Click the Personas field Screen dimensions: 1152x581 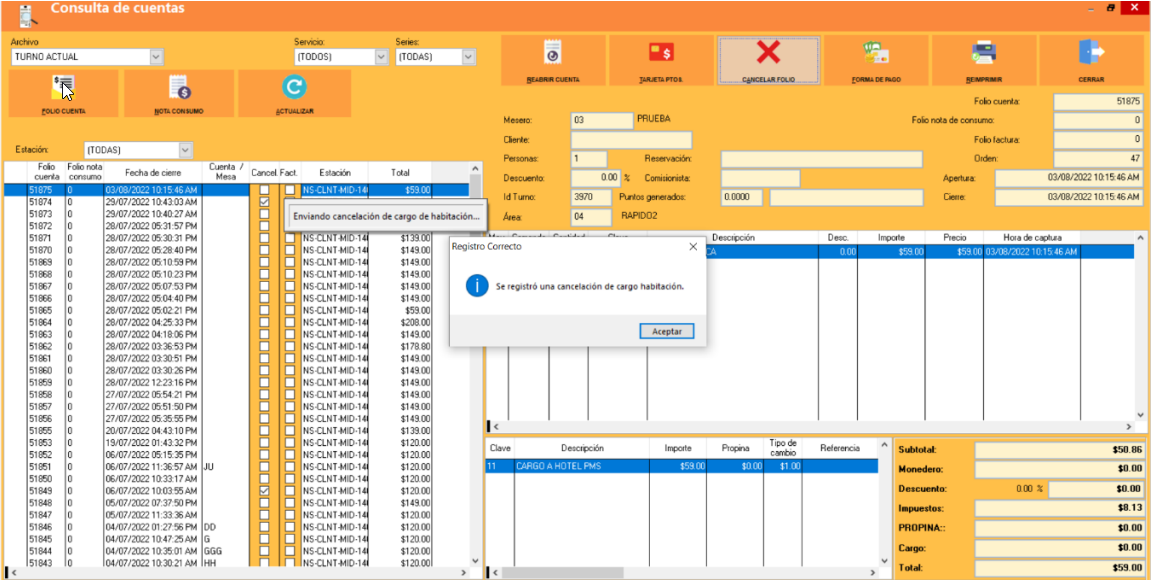click(588, 159)
